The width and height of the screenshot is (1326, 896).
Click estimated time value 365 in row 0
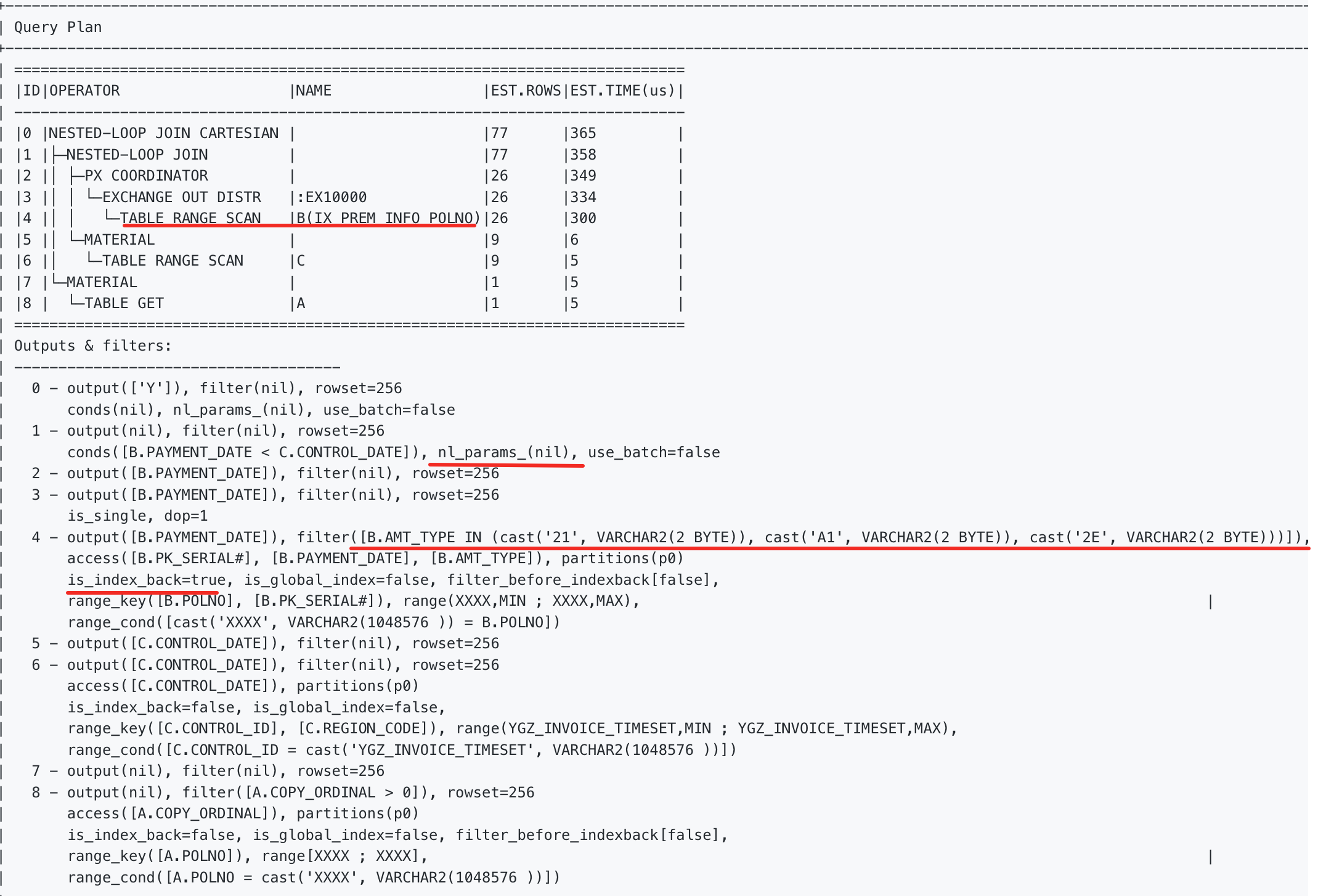click(x=583, y=133)
